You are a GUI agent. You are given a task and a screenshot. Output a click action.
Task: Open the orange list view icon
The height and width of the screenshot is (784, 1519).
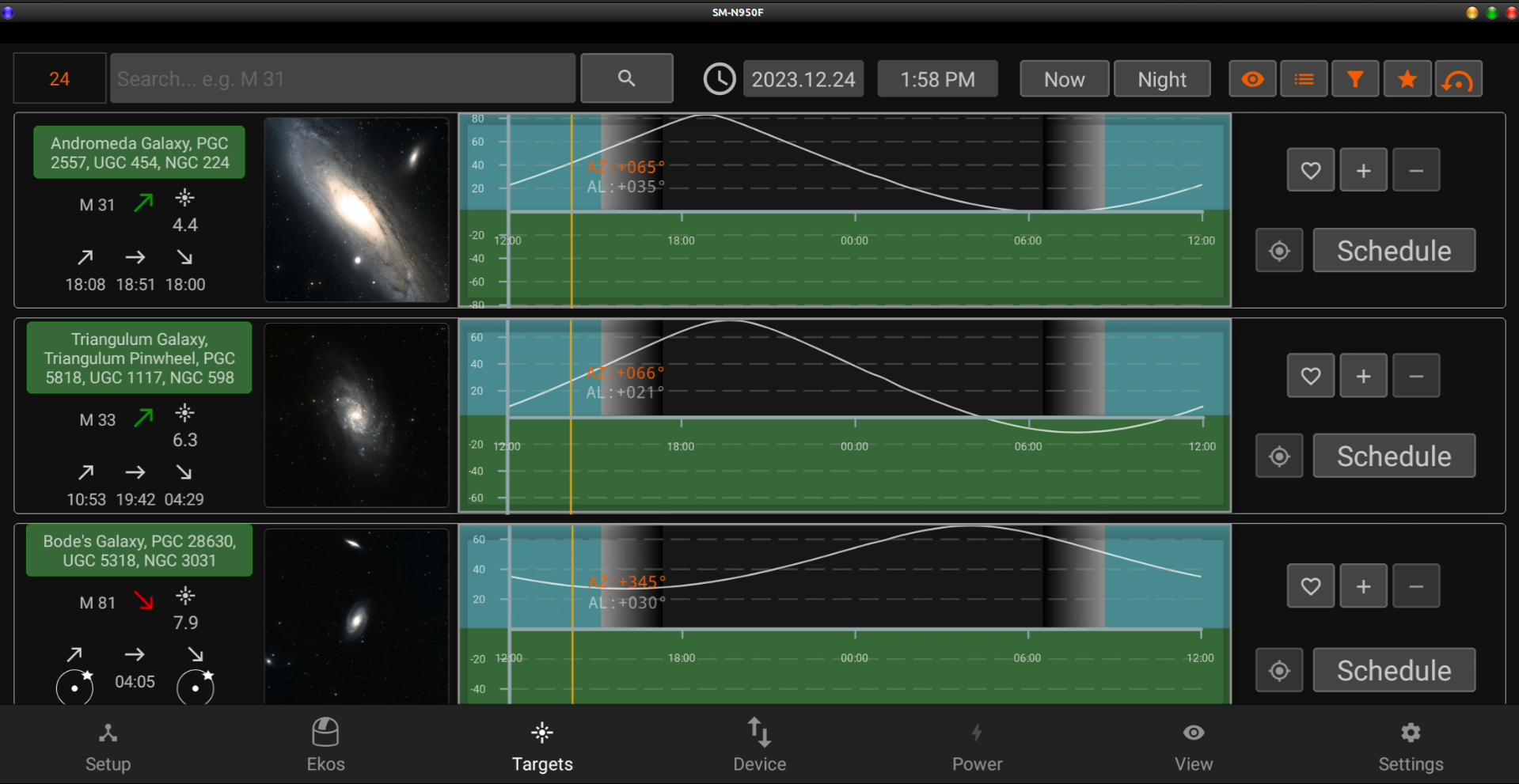coord(1304,79)
